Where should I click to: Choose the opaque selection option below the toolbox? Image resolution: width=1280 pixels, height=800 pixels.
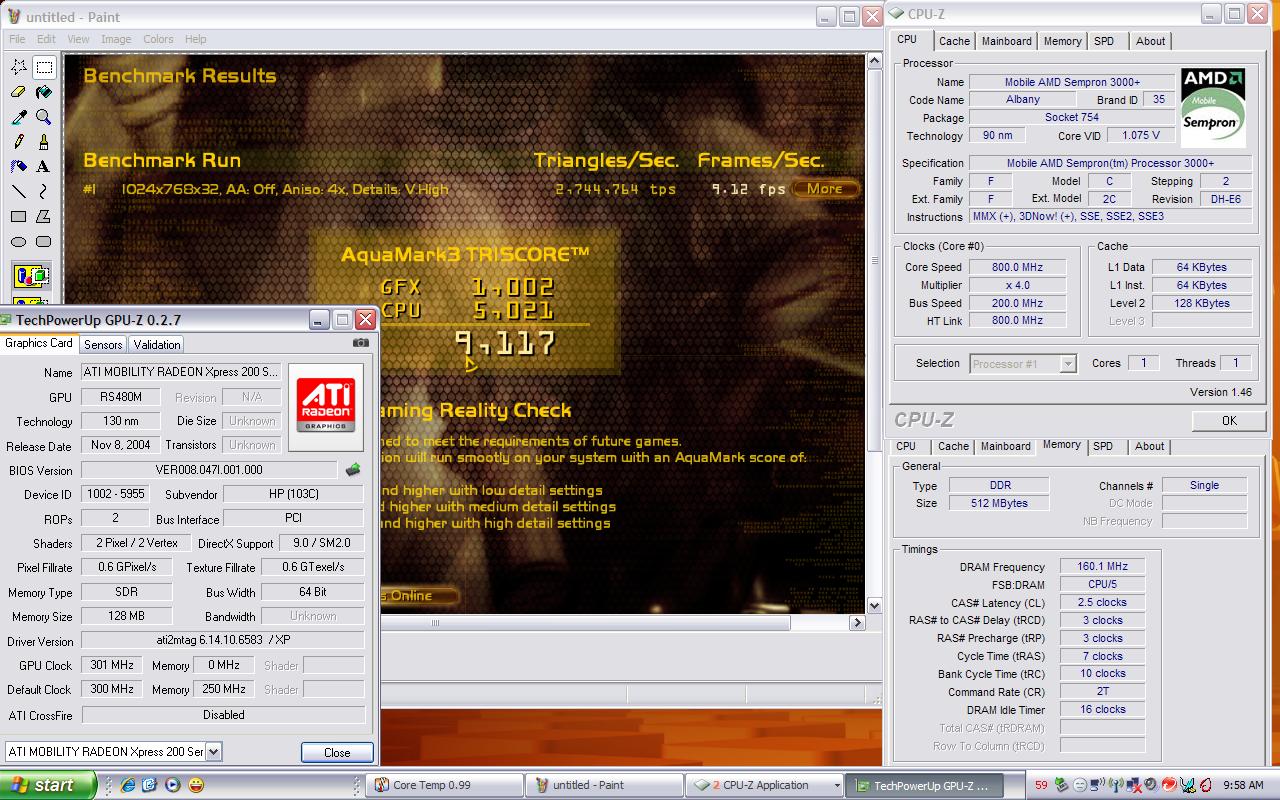pos(31,275)
